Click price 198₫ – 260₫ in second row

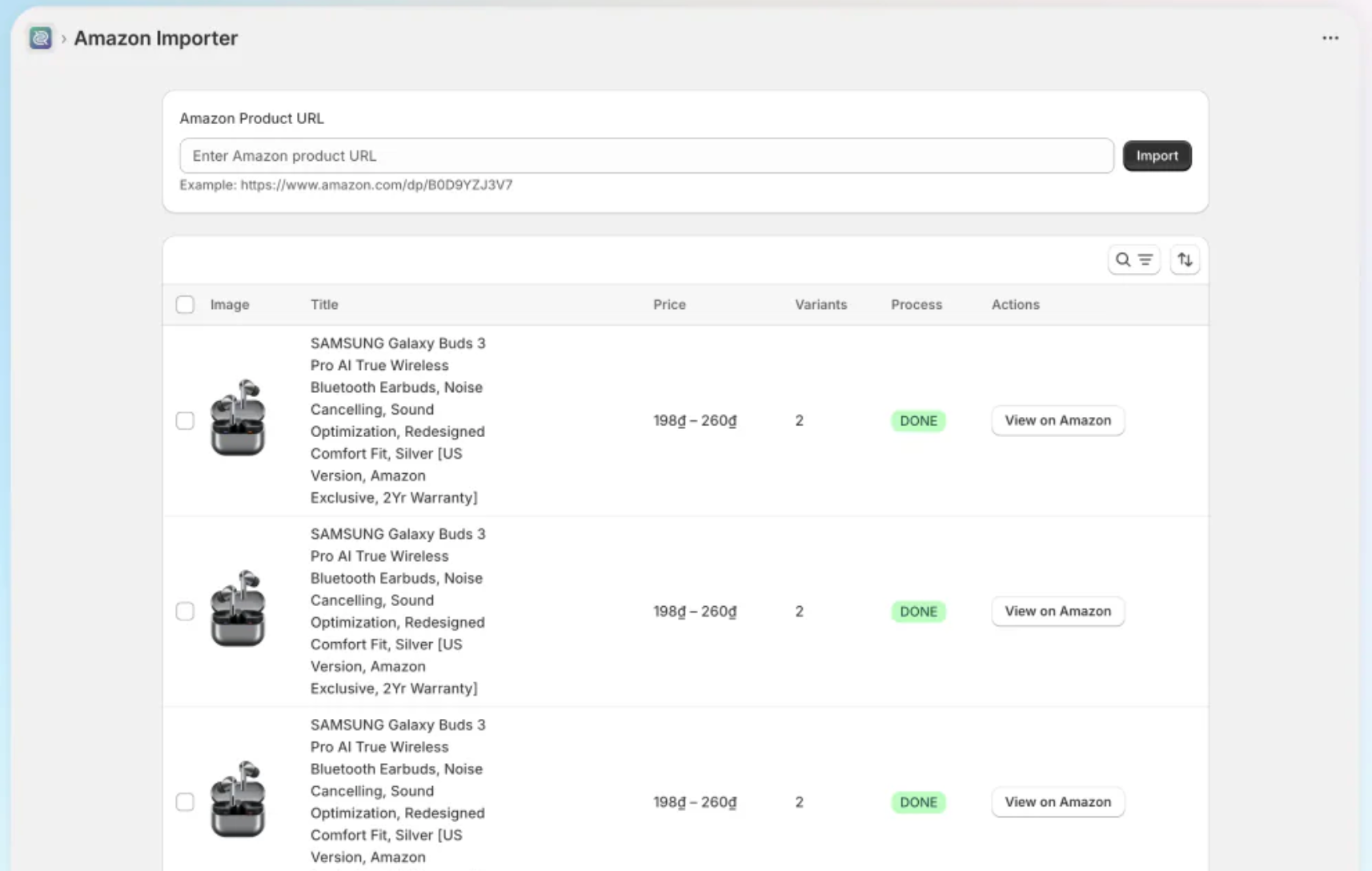[x=695, y=611]
